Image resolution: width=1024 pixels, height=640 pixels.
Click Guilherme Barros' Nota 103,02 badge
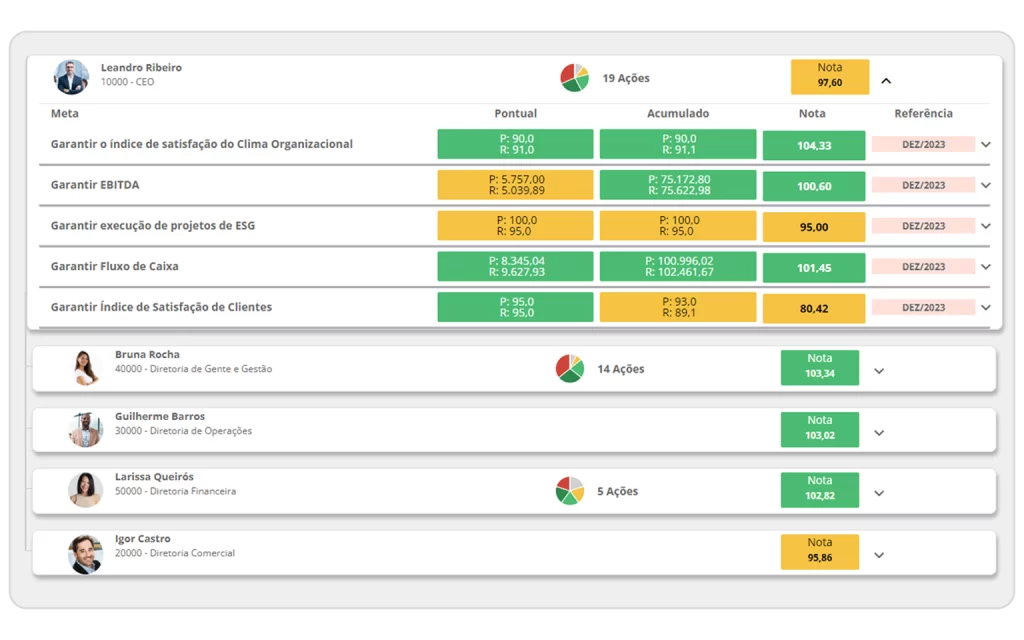click(820, 429)
